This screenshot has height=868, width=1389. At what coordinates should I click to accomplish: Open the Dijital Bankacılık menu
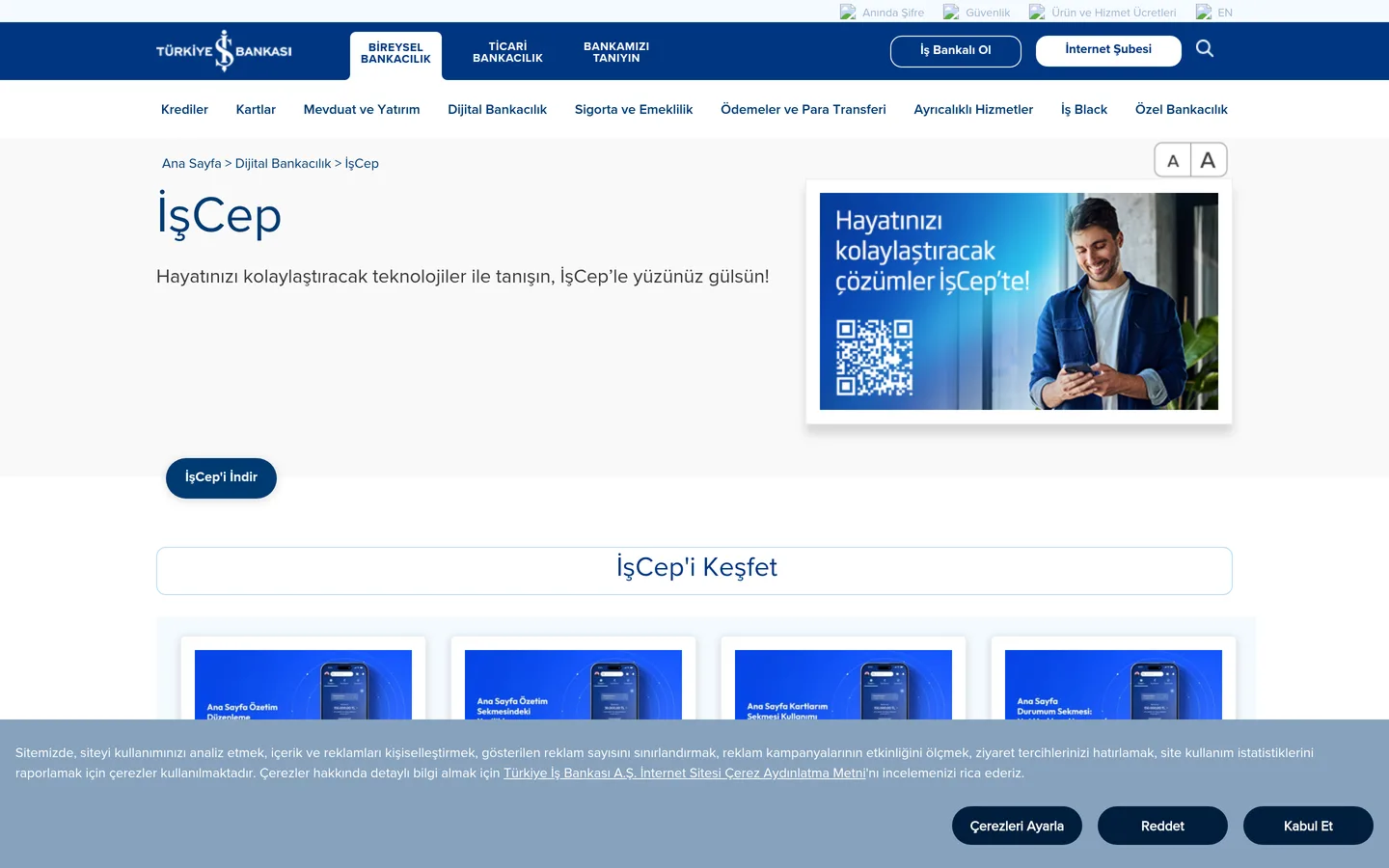pyautogui.click(x=497, y=110)
